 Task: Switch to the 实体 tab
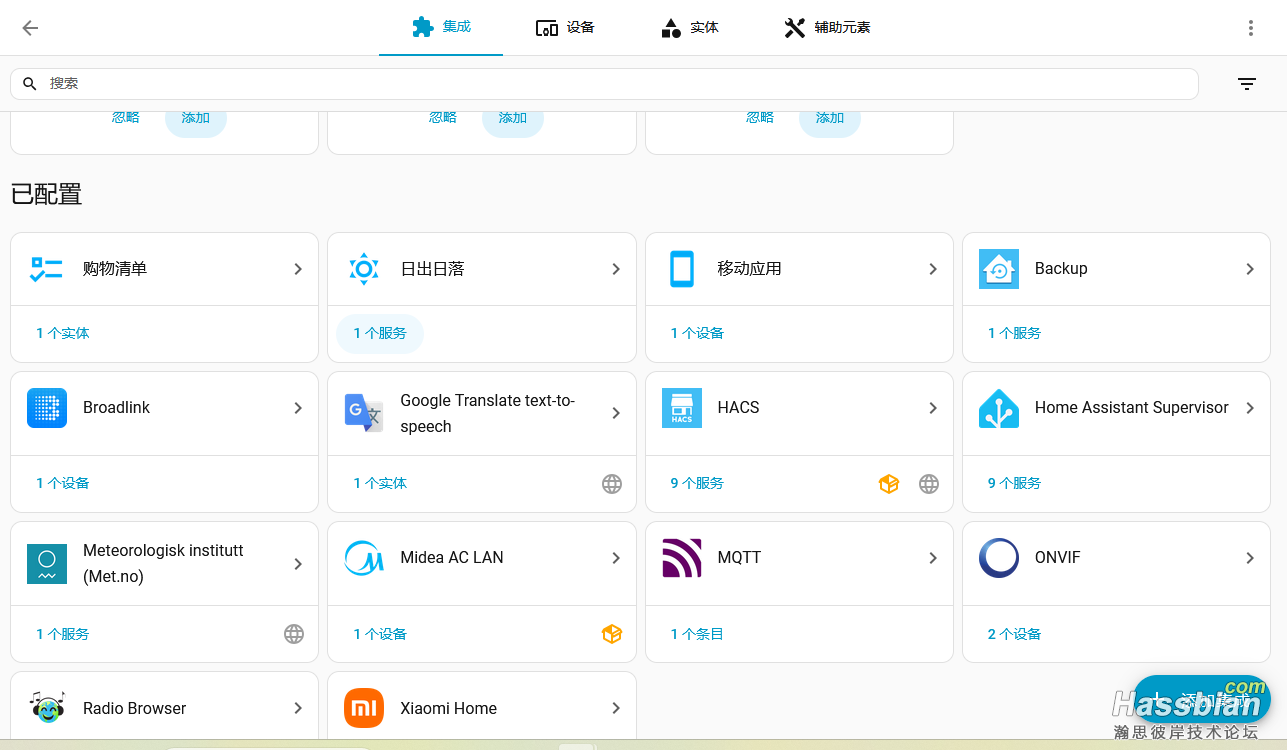pyautogui.click(x=690, y=28)
